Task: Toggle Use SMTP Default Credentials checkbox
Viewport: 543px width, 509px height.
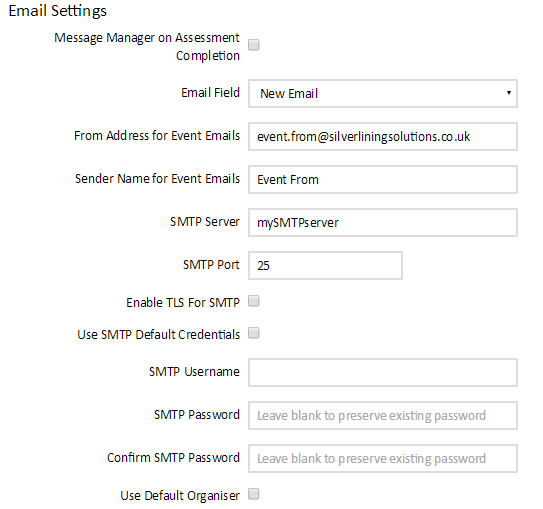Action: pyautogui.click(x=253, y=333)
